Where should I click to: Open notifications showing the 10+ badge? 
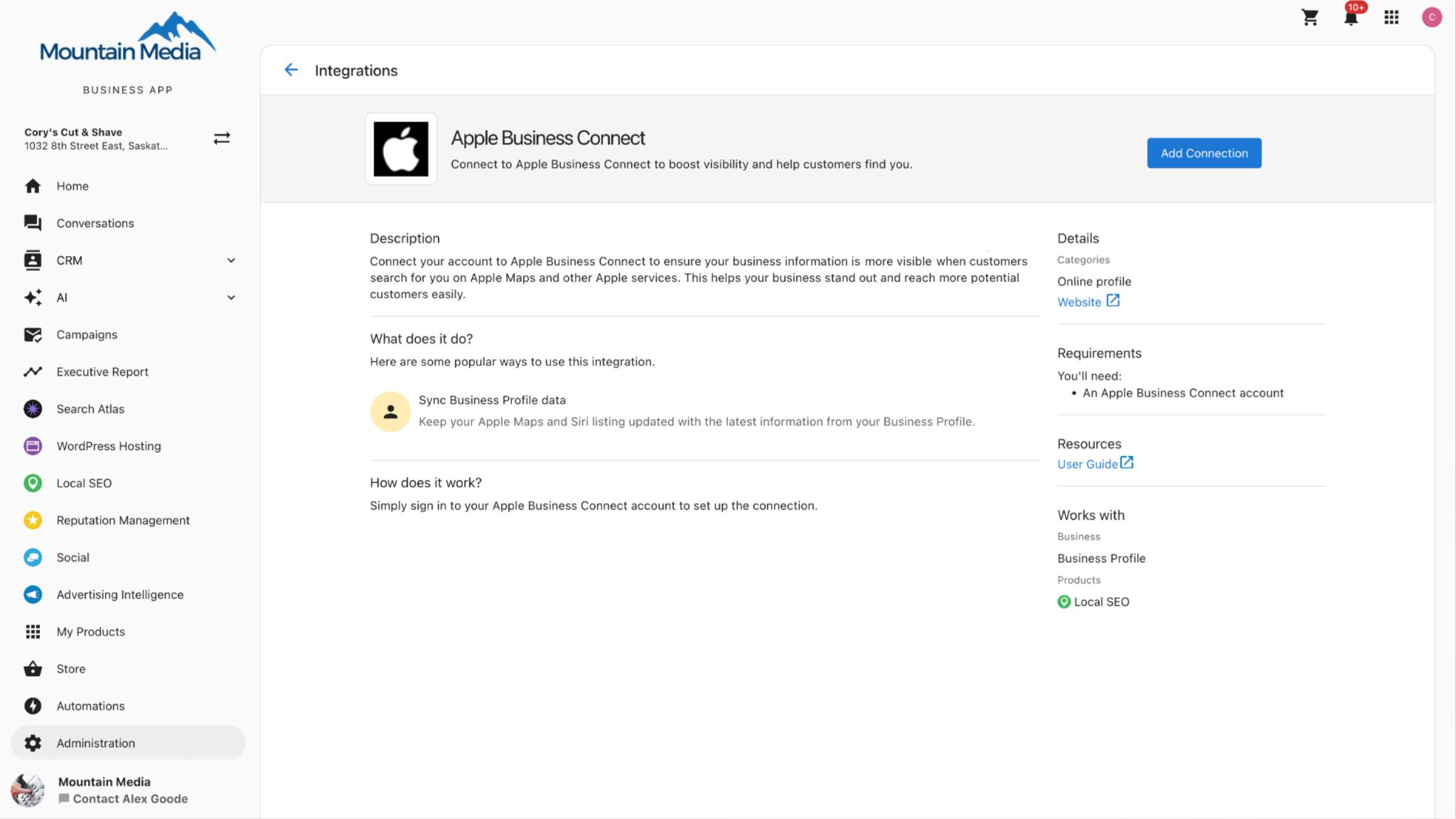click(1350, 16)
